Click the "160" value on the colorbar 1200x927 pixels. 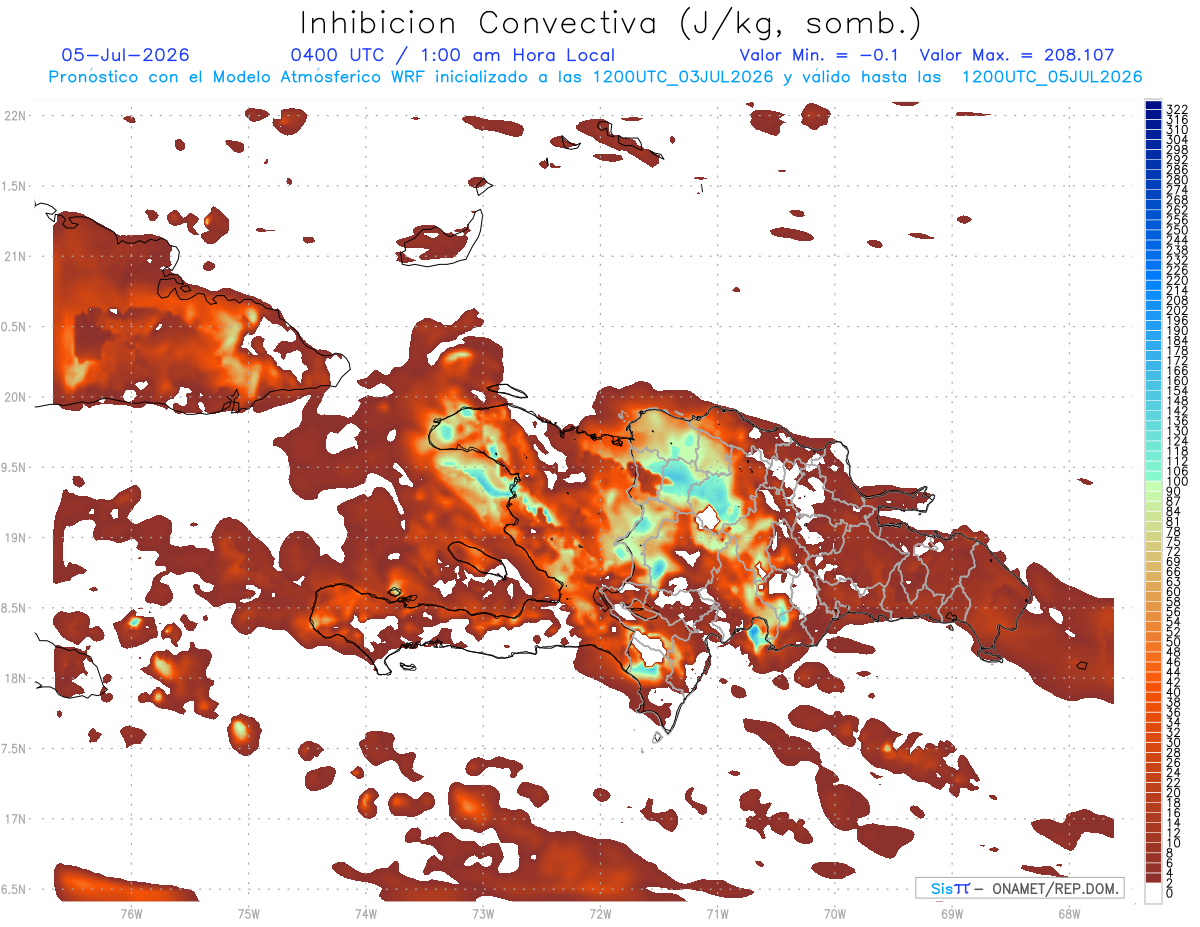tap(1176, 381)
